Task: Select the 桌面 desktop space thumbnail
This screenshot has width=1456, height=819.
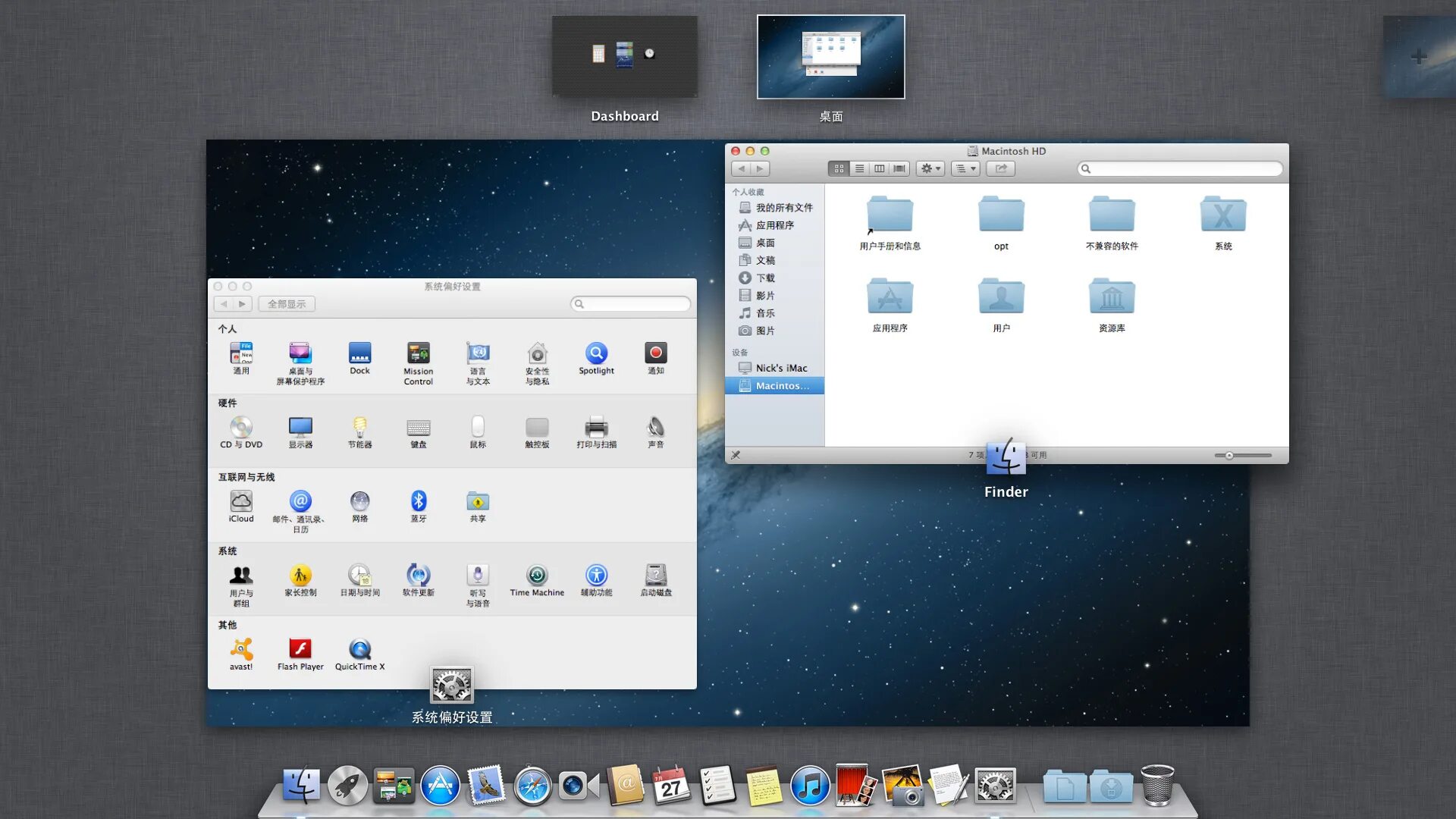Action: tap(830, 58)
